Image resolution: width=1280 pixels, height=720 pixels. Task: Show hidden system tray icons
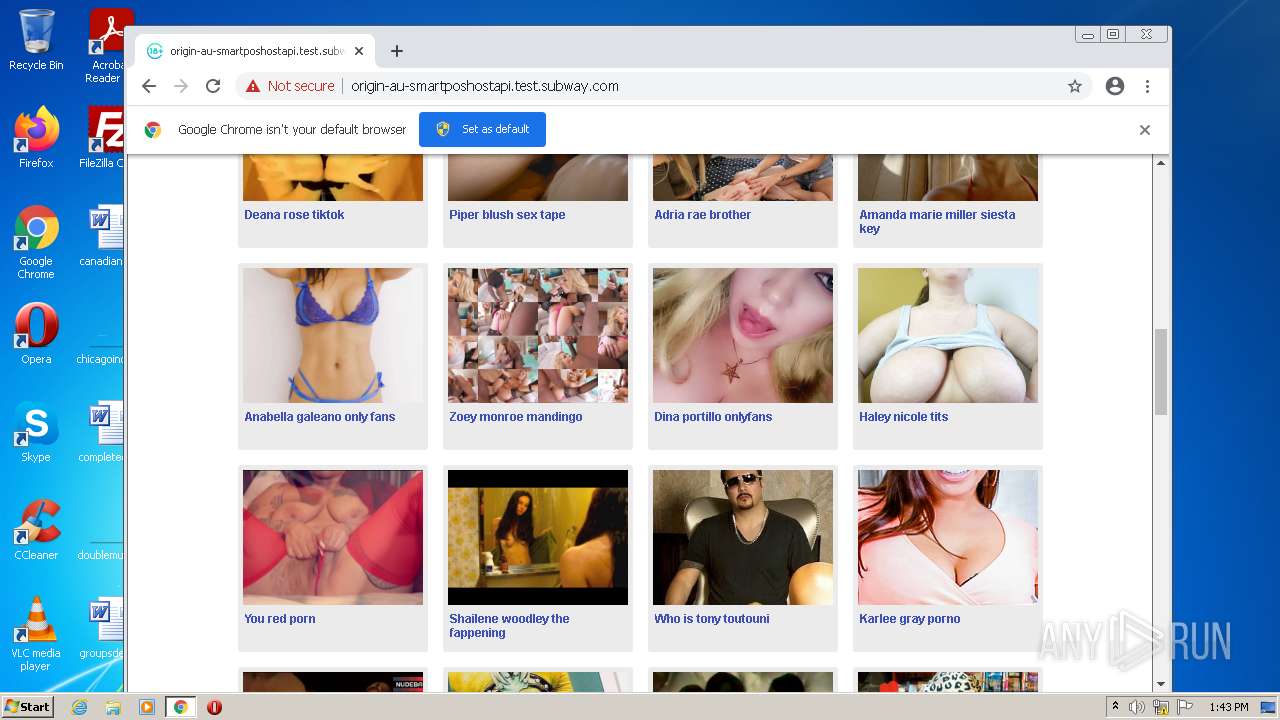[x=1115, y=707]
